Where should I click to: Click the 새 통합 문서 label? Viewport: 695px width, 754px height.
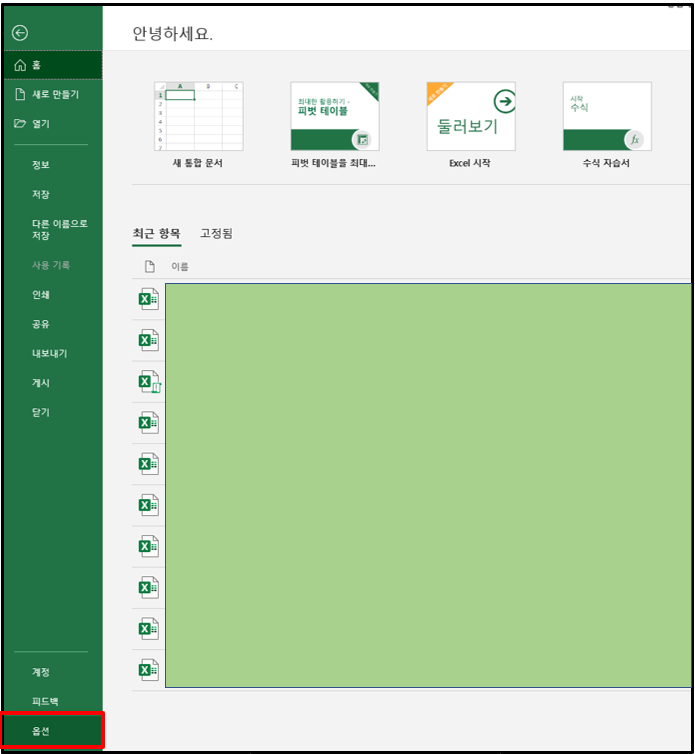198,163
